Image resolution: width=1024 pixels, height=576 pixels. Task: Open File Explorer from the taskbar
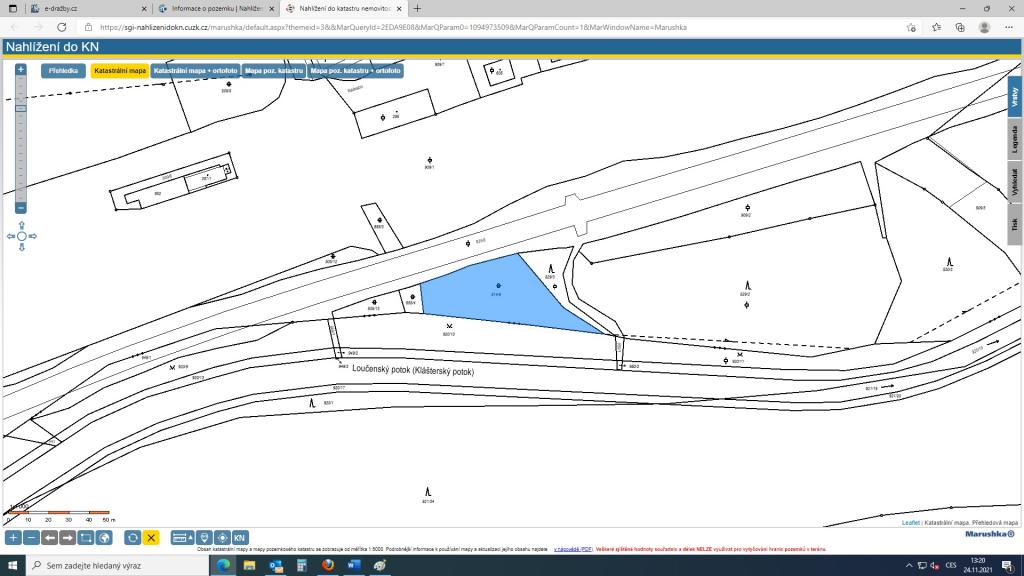[x=249, y=566]
